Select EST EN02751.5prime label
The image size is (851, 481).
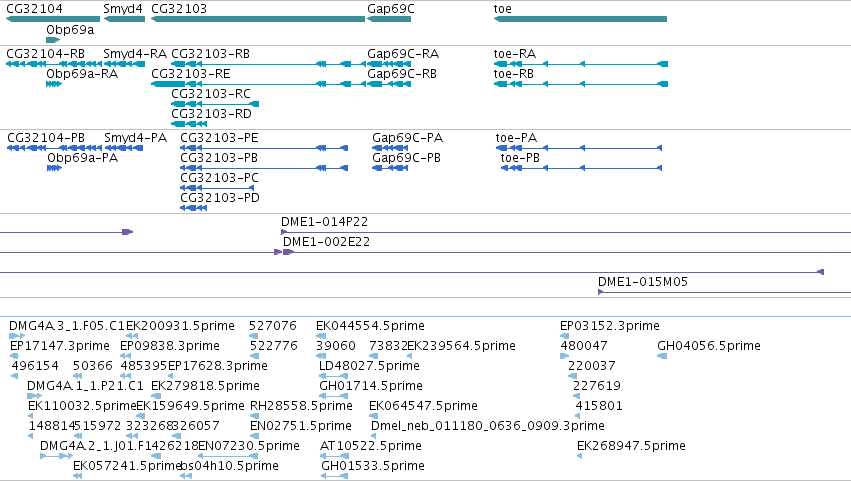(x=301, y=426)
